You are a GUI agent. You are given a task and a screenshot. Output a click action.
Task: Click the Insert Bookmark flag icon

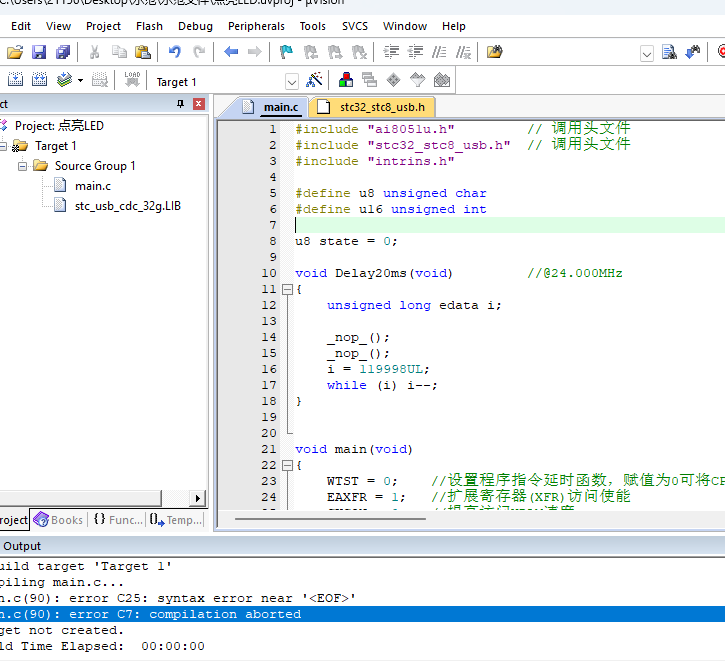[x=287, y=52]
